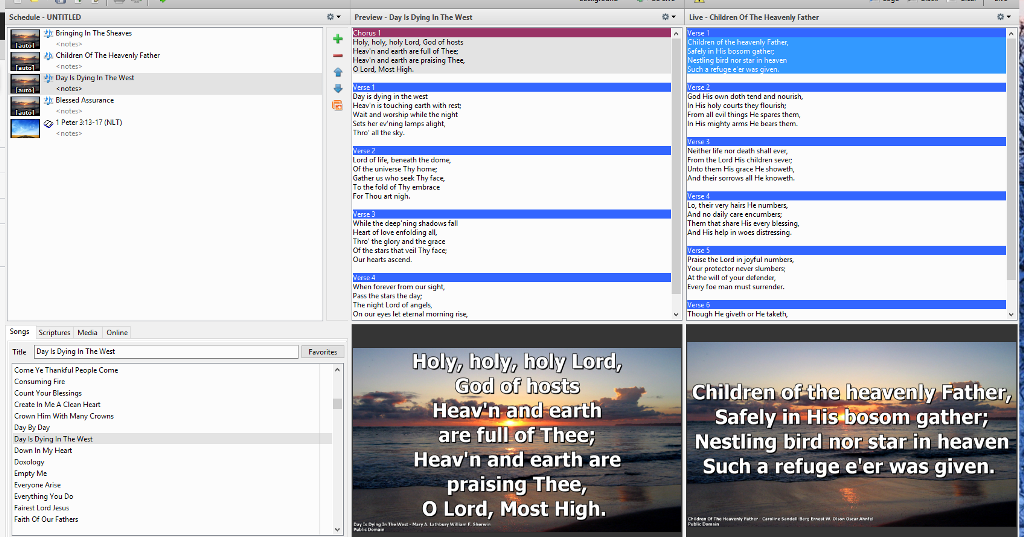The height and width of the screenshot is (537, 1024).
Task: Select Verse 4 slide in Live panel
Action: click(x=846, y=214)
